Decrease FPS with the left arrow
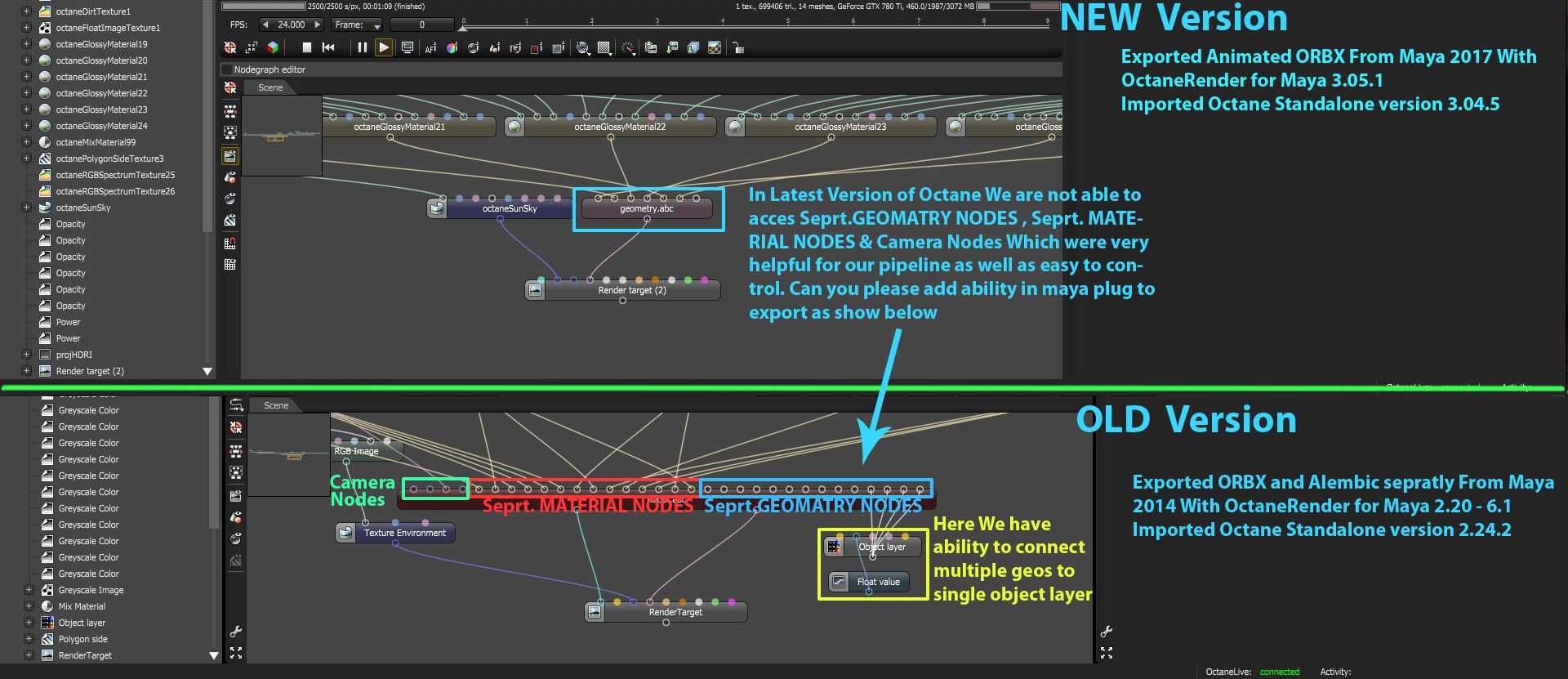The width and height of the screenshot is (1568, 679). point(265,25)
